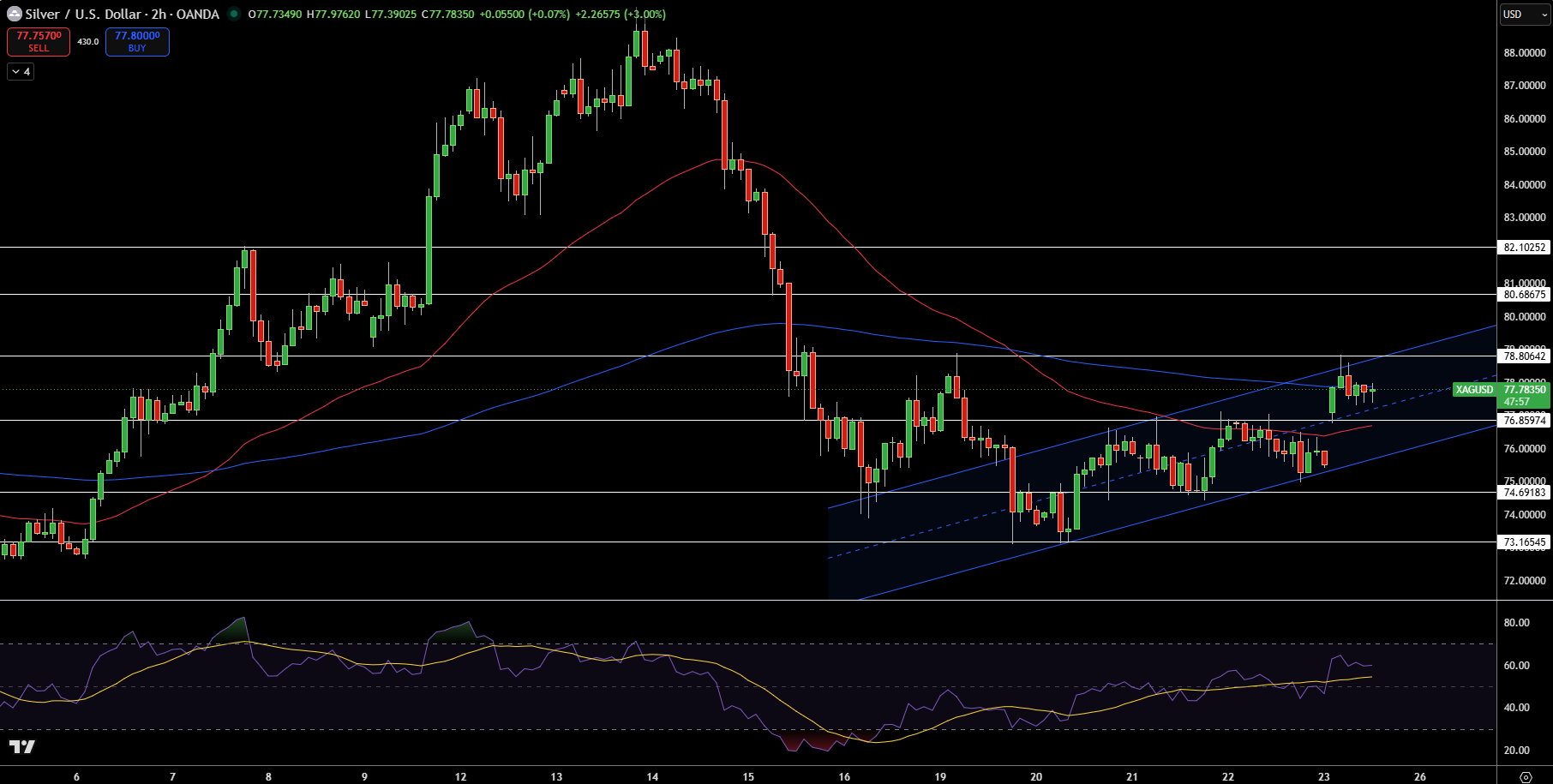Open the Silver / U.S. Dollar symbol title
Viewport: 1553px width, 784px height.
(x=122, y=14)
